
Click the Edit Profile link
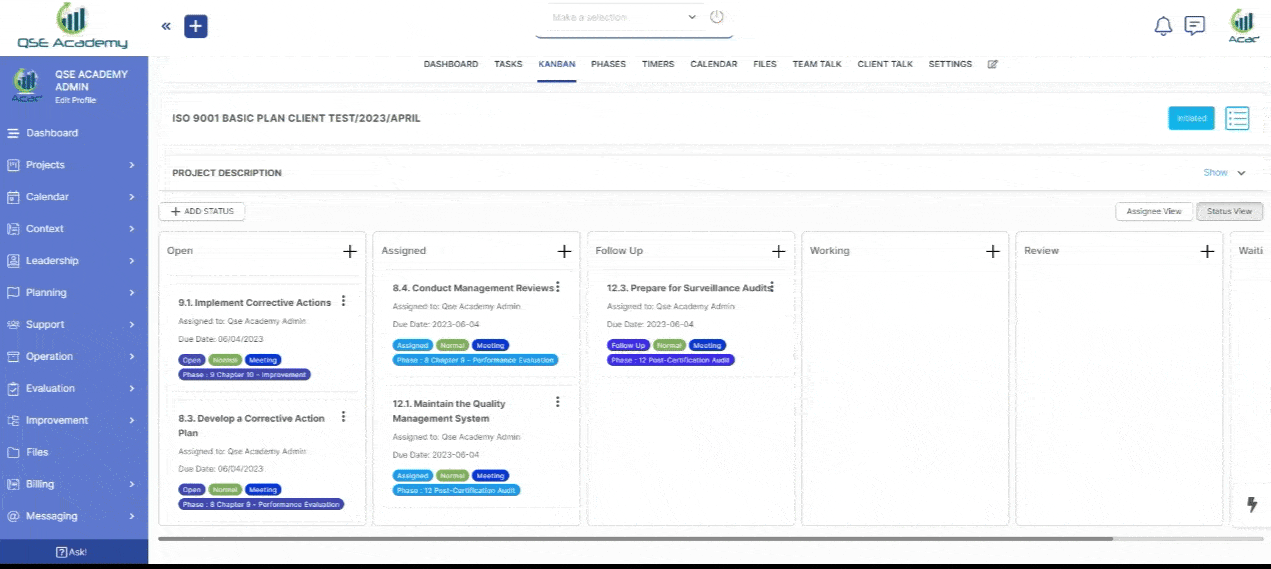[x=76, y=100]
